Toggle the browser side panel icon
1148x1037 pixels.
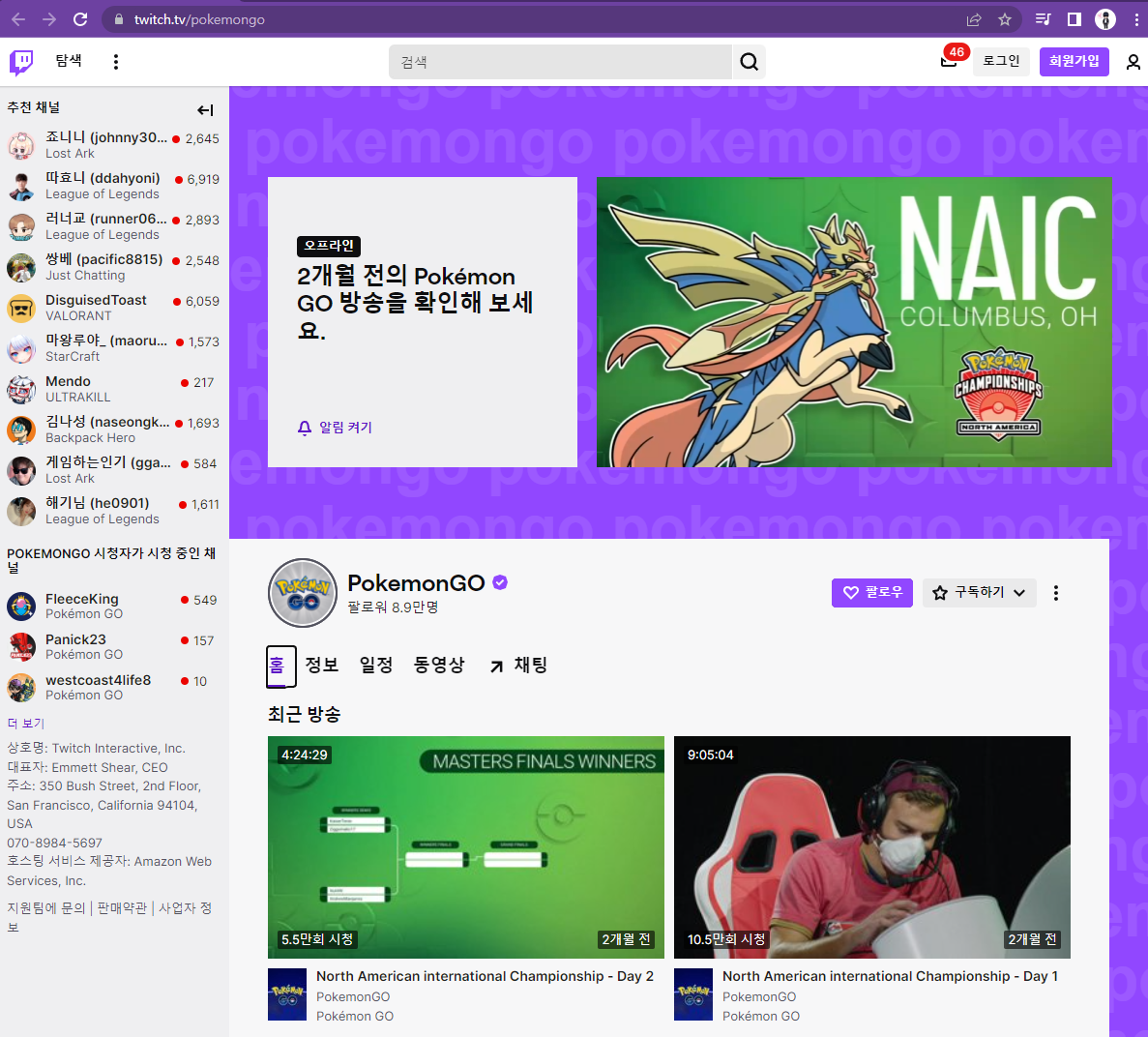1074,19
